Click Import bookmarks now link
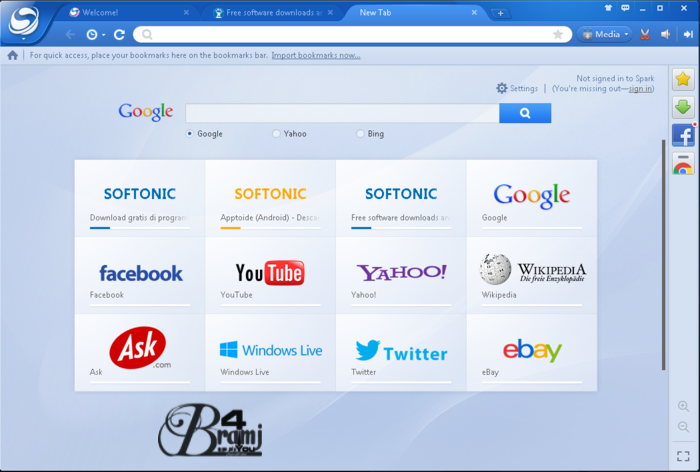Viewport: 700px width, 472px height. click(316, 55)
